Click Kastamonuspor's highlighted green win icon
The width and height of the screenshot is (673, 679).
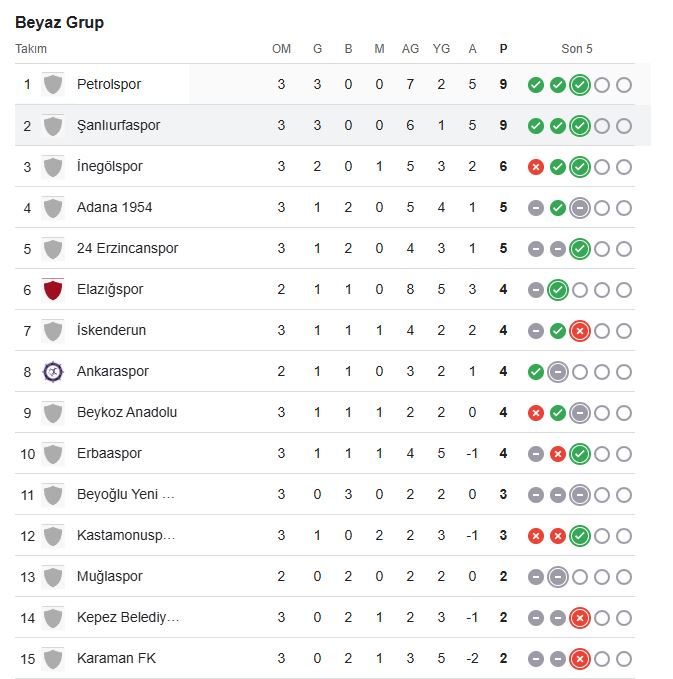pyautogui.click(x=579, y=536)
